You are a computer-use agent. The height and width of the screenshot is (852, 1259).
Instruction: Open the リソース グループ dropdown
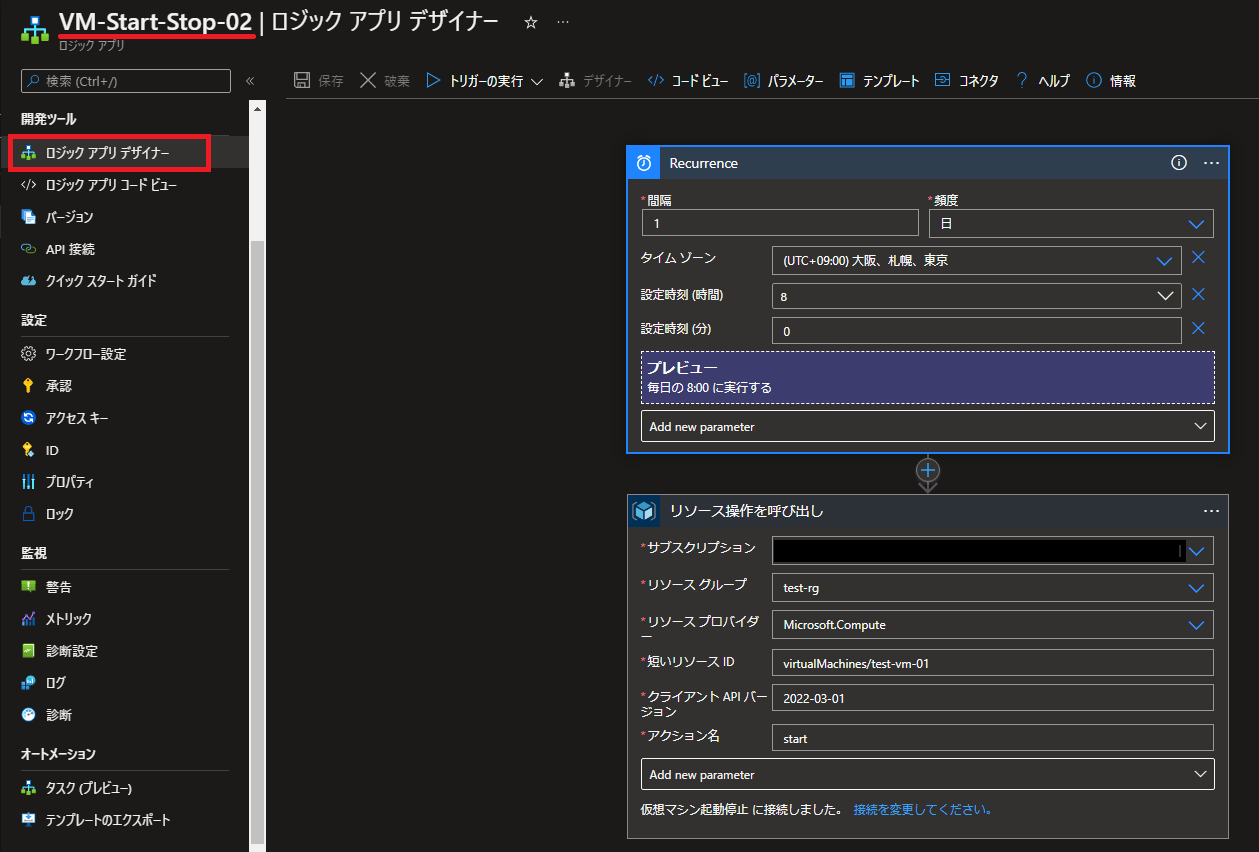[x=993, y=588]
